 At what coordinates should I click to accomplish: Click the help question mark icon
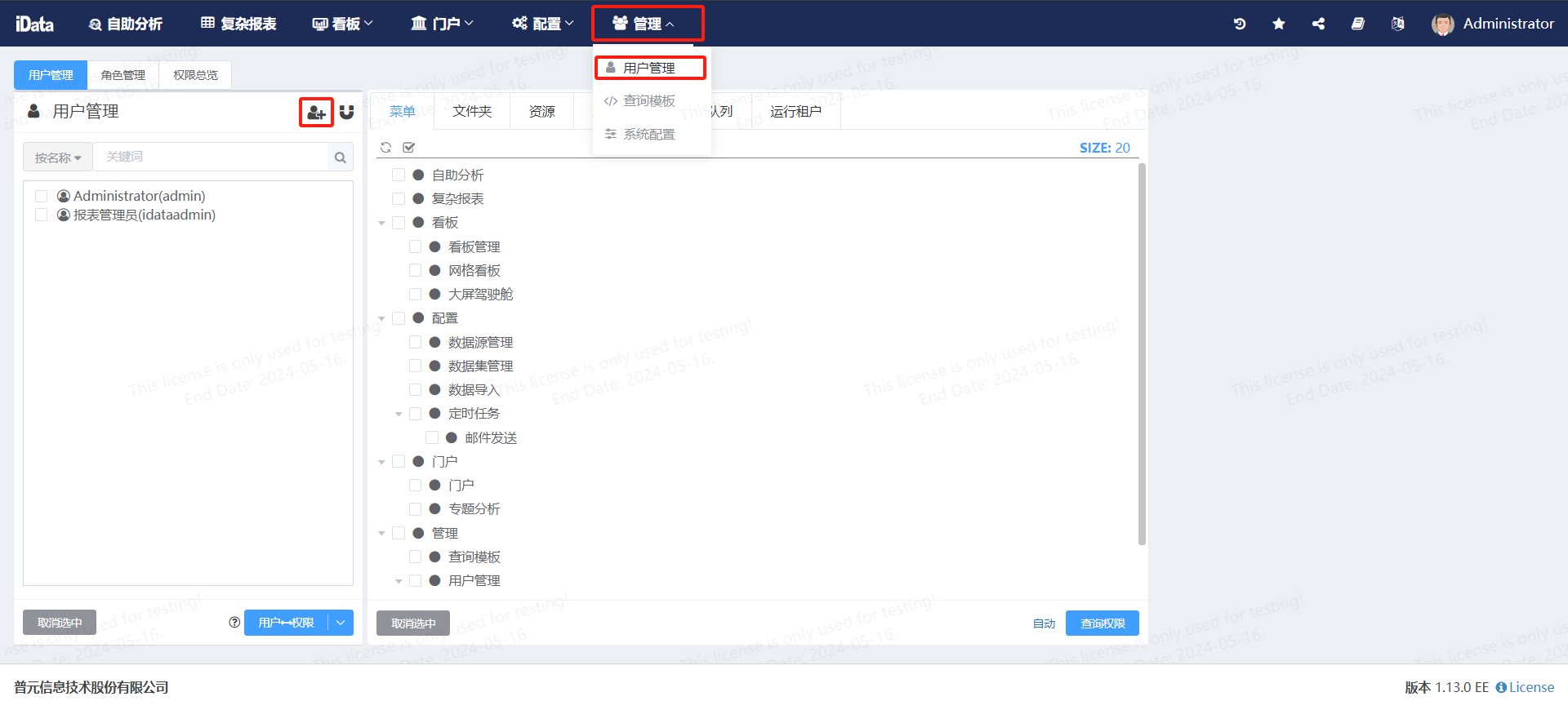[234, 623]
